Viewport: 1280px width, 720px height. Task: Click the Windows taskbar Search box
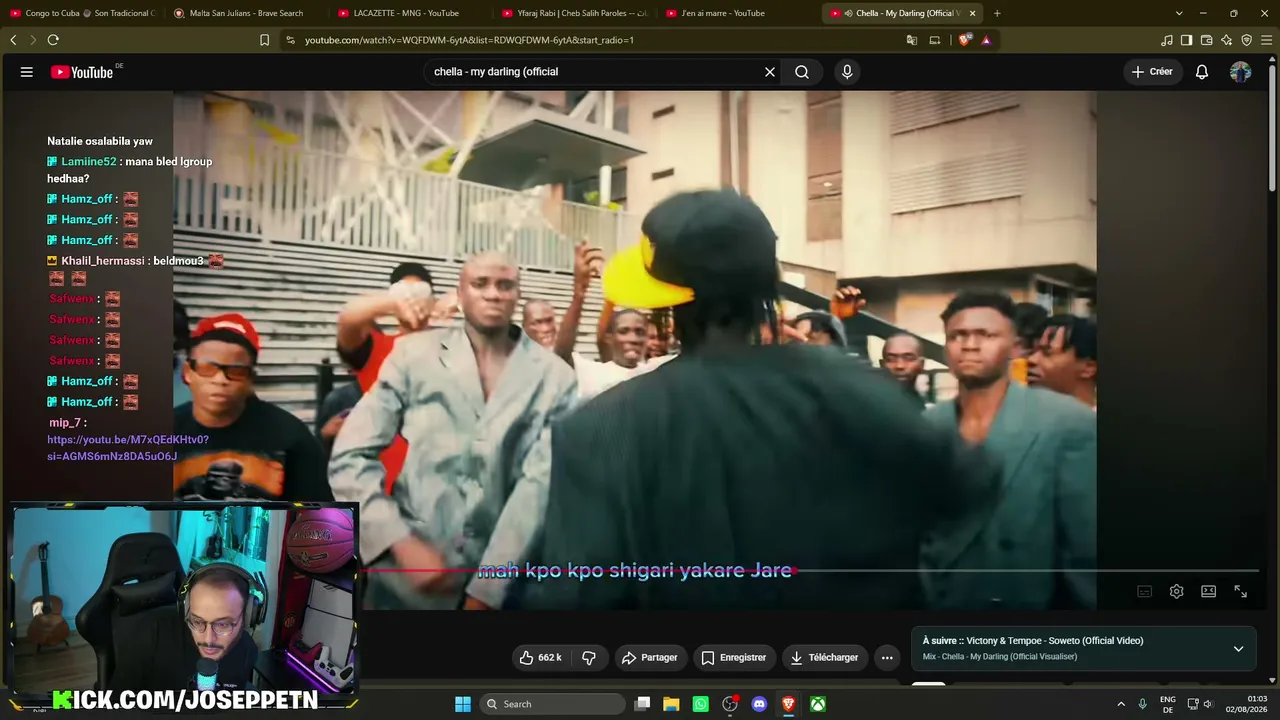551,704
